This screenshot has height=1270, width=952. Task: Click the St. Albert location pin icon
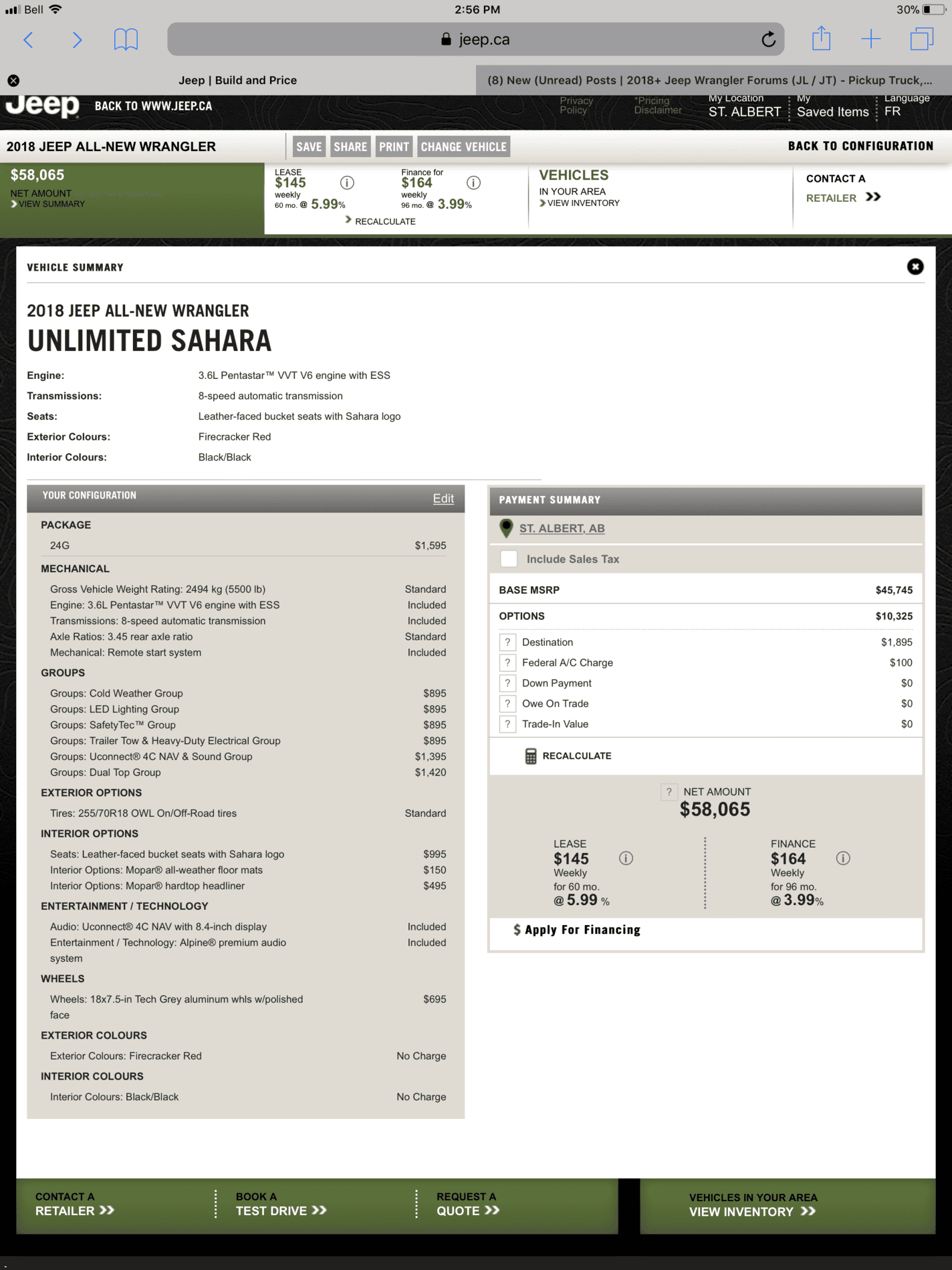point(506,529)
